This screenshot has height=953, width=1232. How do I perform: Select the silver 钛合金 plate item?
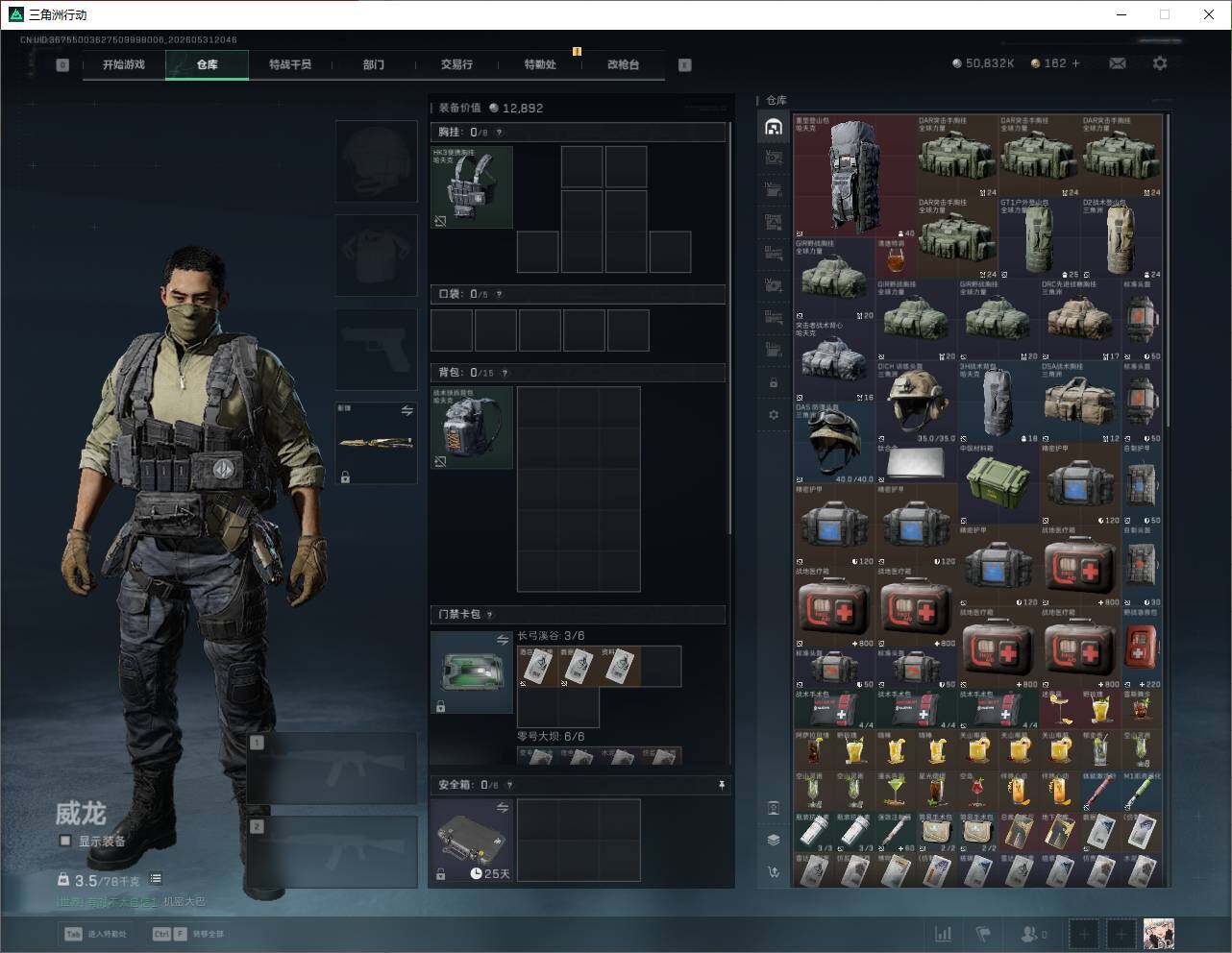pos(917,464)
